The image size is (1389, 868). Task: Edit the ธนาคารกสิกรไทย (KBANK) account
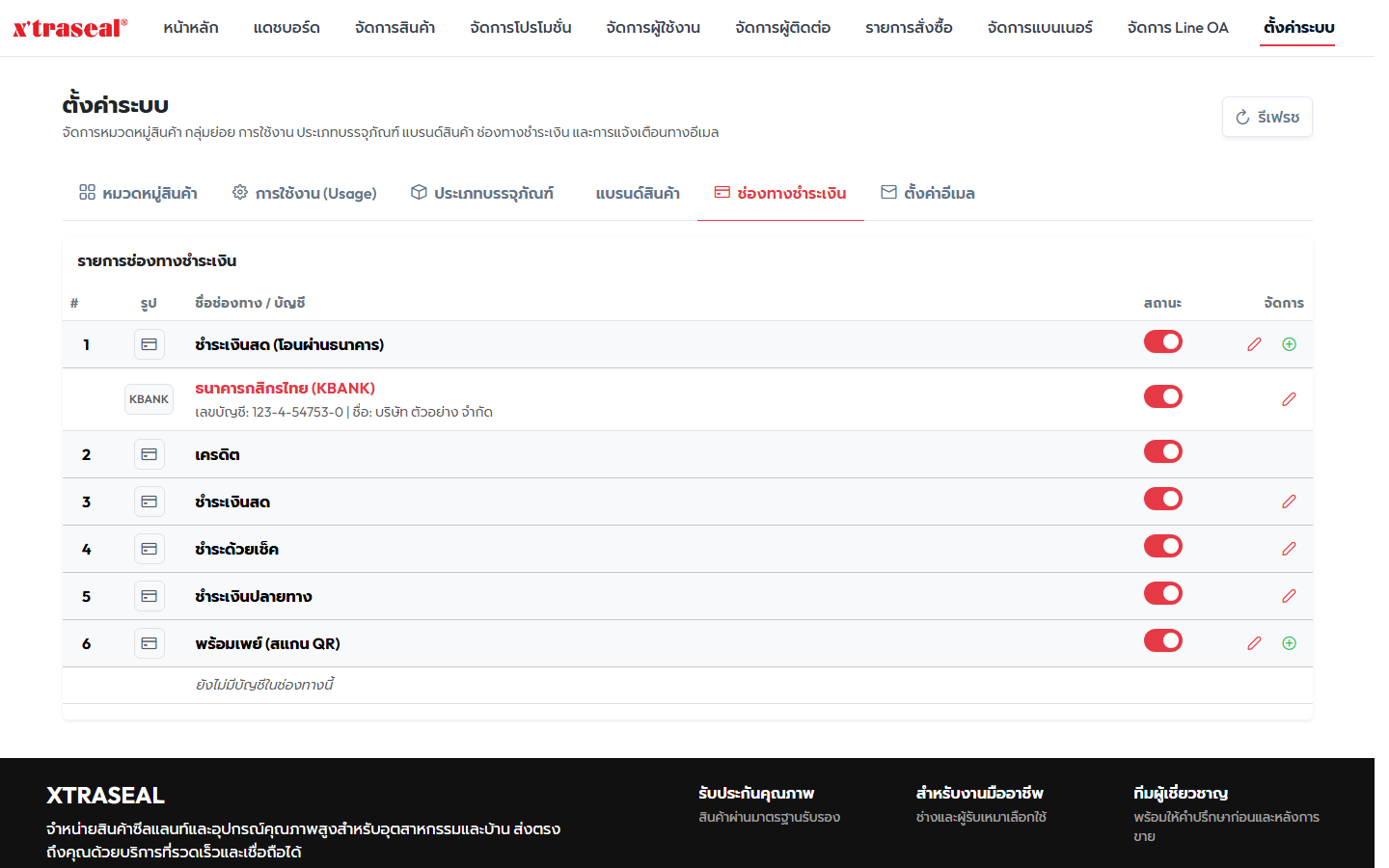coord(1289,399)
